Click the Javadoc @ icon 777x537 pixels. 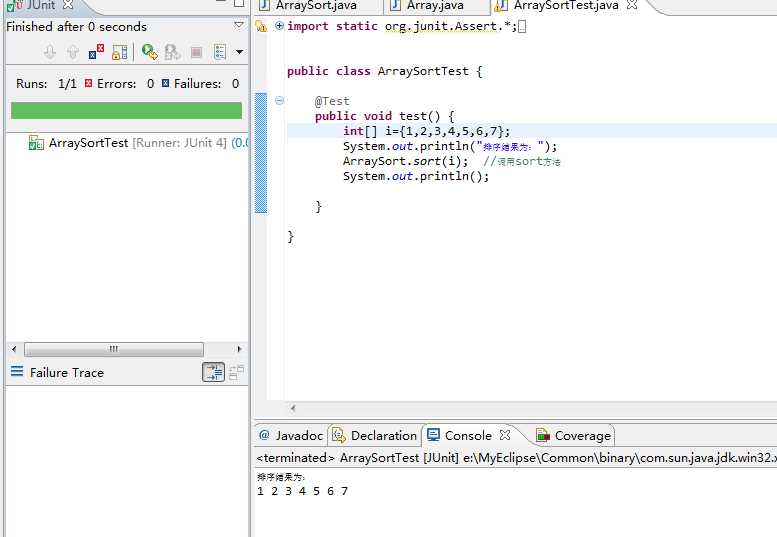(264, 435)
